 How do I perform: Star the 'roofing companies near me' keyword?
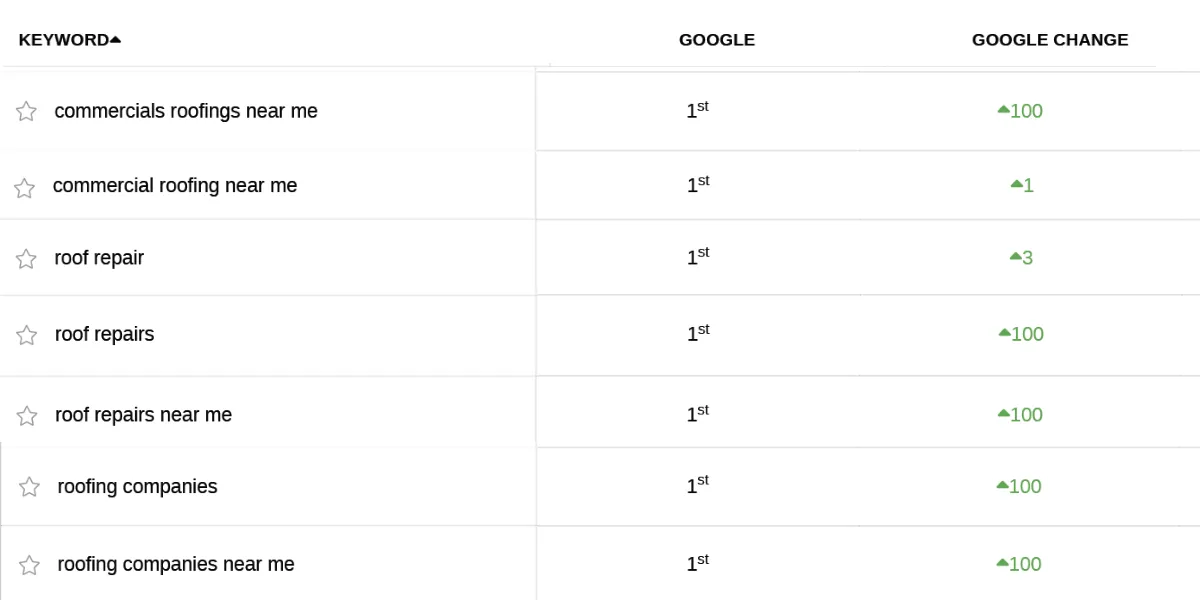(29, 565)
